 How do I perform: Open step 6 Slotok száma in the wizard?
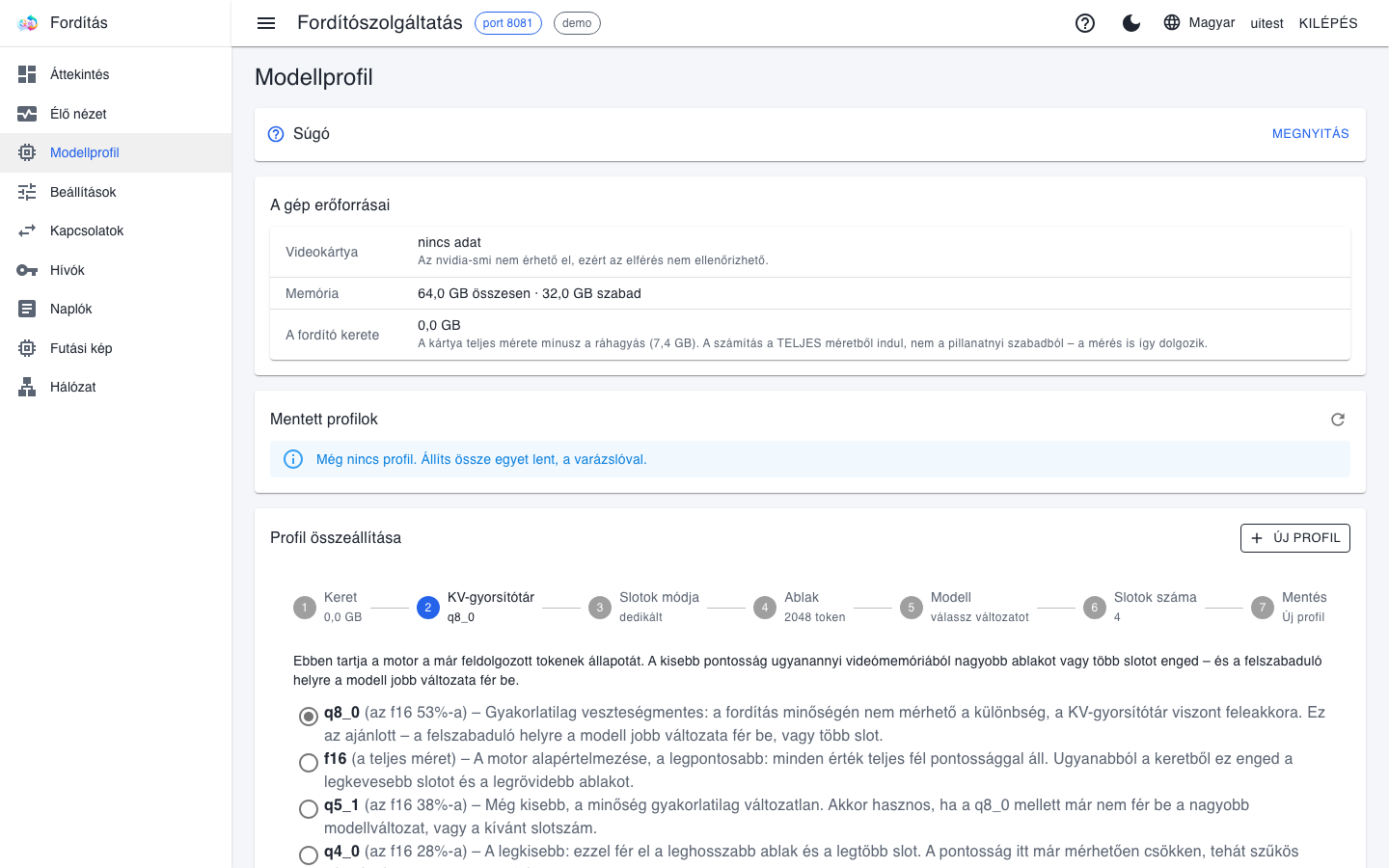[x=1140, y=607]
